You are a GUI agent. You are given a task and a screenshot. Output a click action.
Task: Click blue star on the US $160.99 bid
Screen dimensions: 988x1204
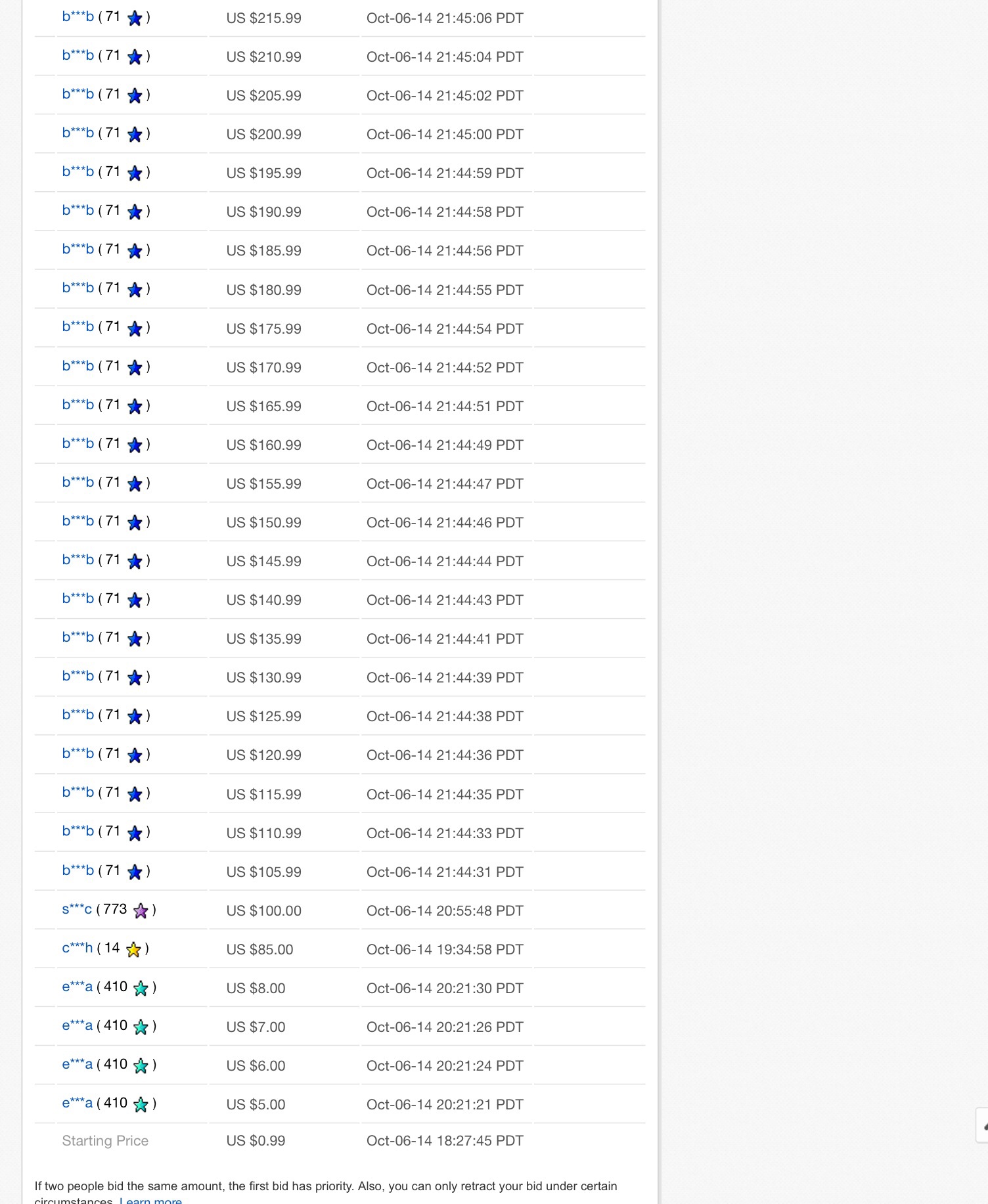pos(135,445)
